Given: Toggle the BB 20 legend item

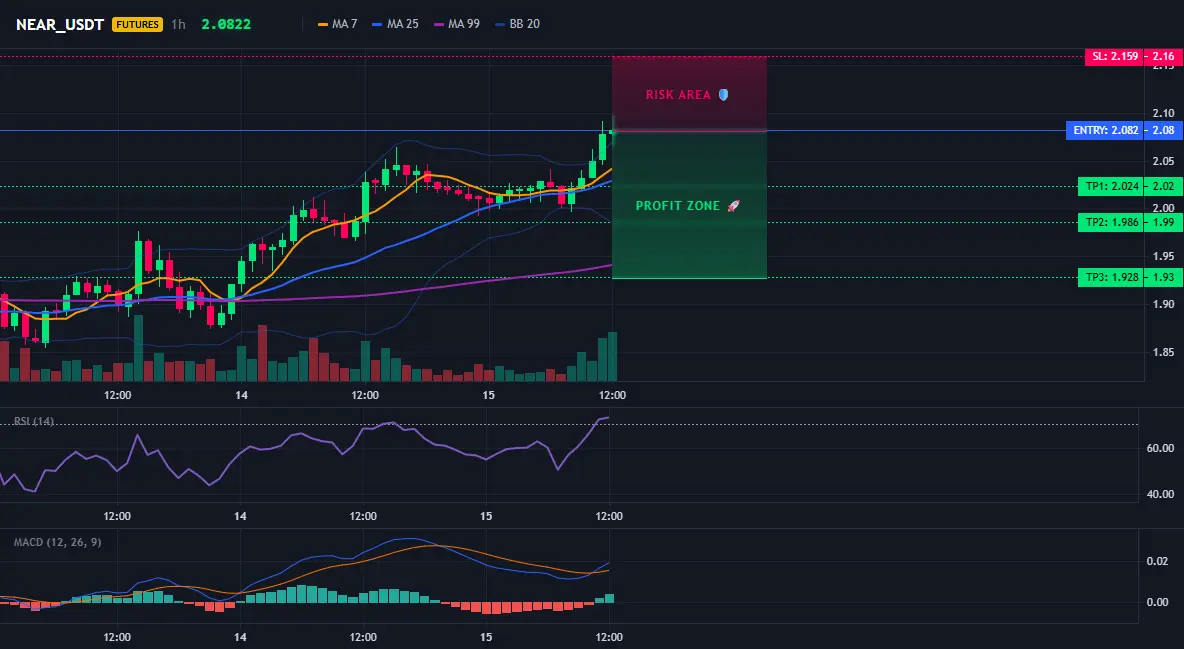Looking at the screenshot, I should coord(517,24).
